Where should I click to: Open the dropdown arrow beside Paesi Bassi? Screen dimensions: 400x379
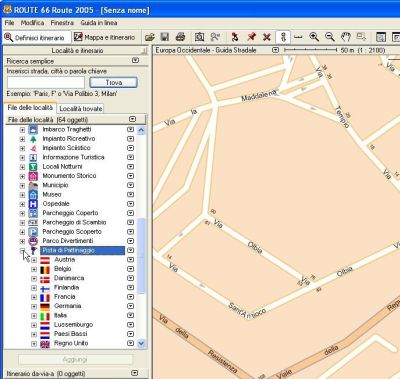tap(130, 334)
